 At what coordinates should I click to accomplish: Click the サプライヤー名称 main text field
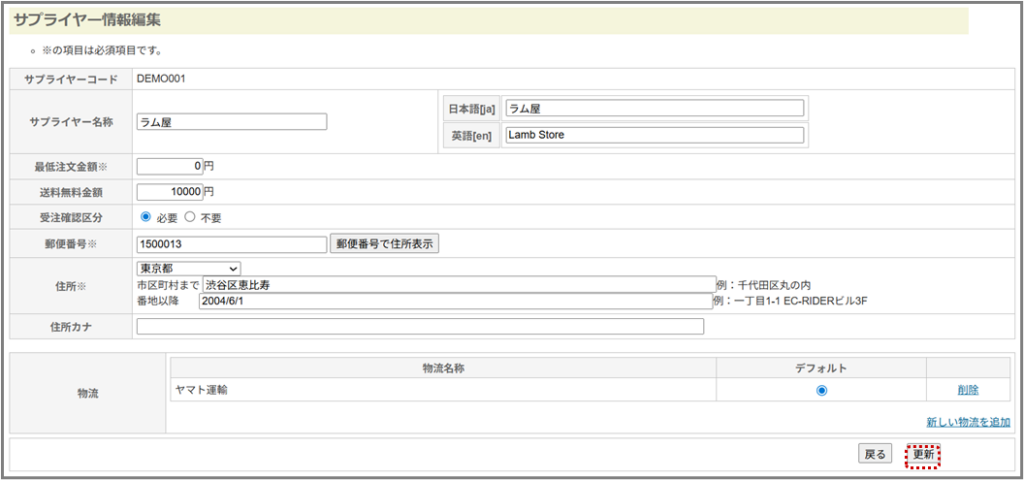tap(231, 122)
